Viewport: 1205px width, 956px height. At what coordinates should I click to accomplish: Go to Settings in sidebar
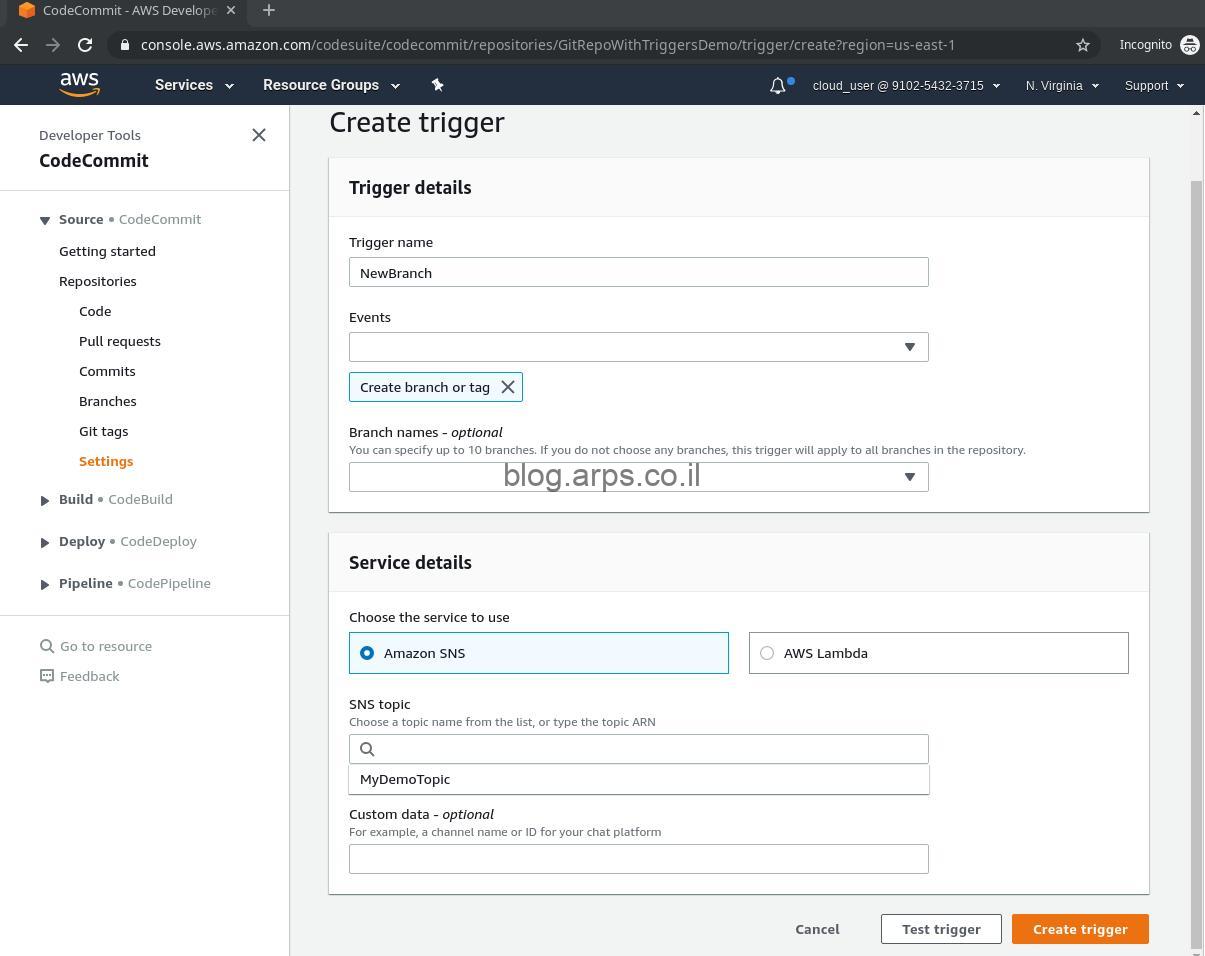[106, 461]
